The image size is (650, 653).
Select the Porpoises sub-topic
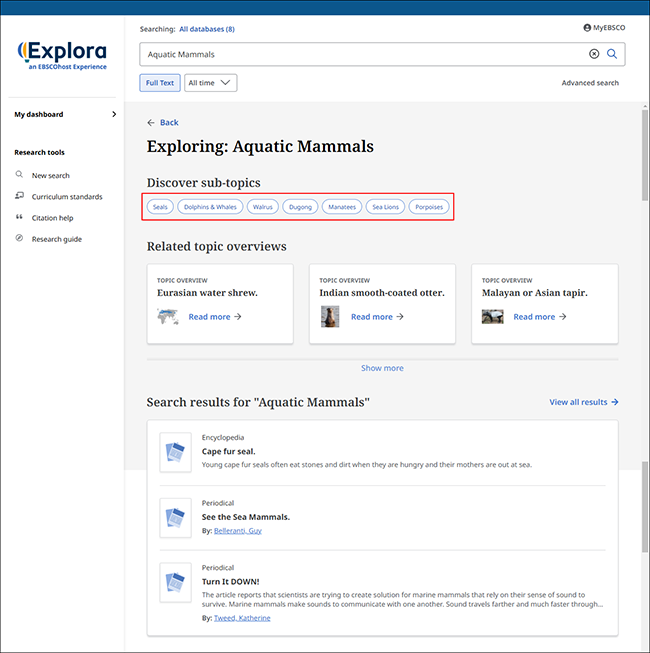tap(429, 207)
